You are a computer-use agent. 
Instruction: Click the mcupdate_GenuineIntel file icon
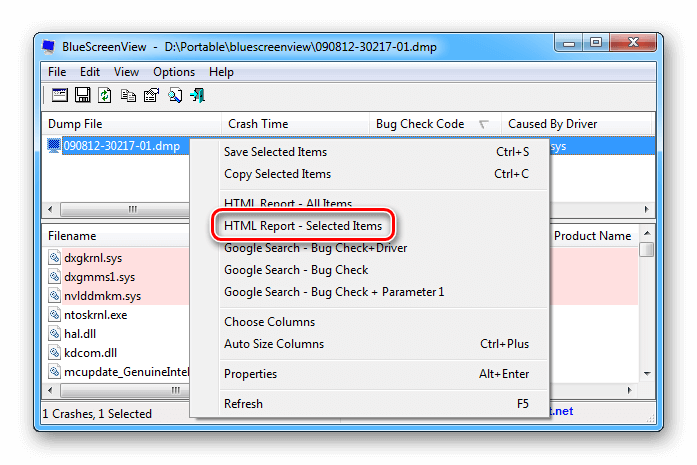(55, 372)
